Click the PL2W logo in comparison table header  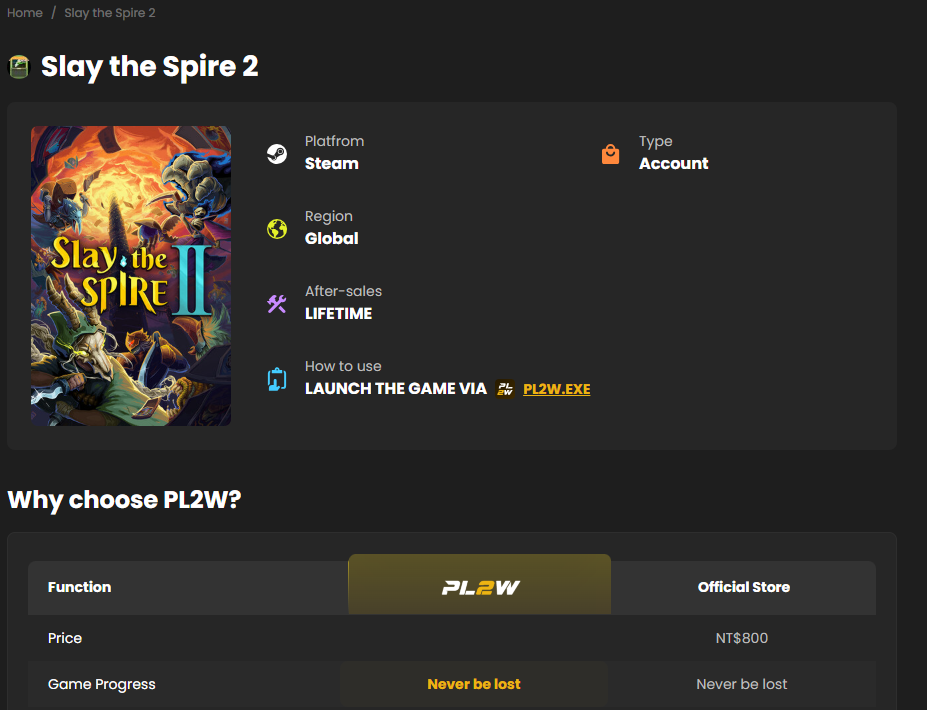tap(480, 587)
